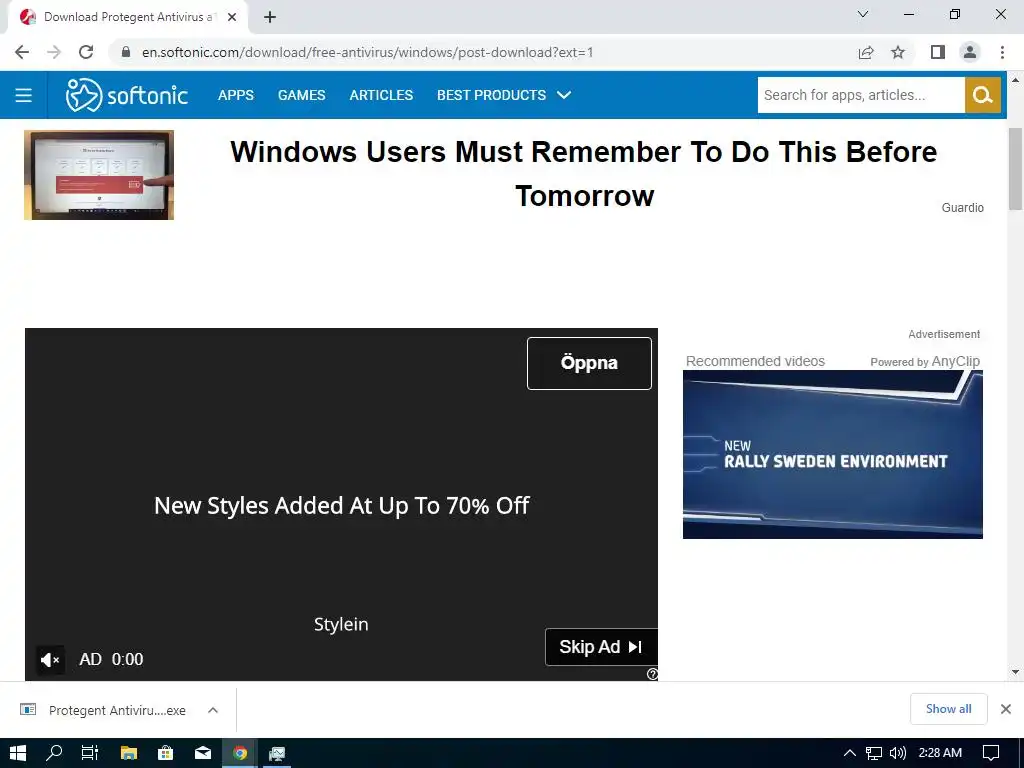Open the Guardio ad thumbnail image
This screenshot has height=768, width=1024.
pyautogui.click(x=99, y=175)
